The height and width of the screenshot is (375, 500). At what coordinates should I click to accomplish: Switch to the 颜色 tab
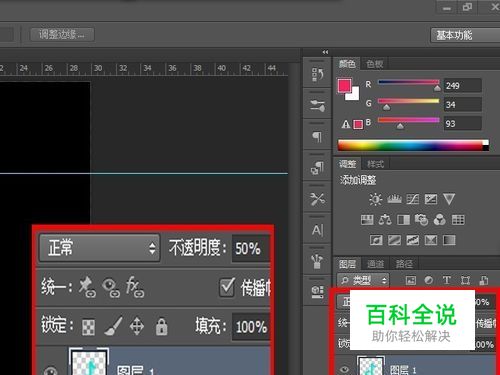click(347, 64)
